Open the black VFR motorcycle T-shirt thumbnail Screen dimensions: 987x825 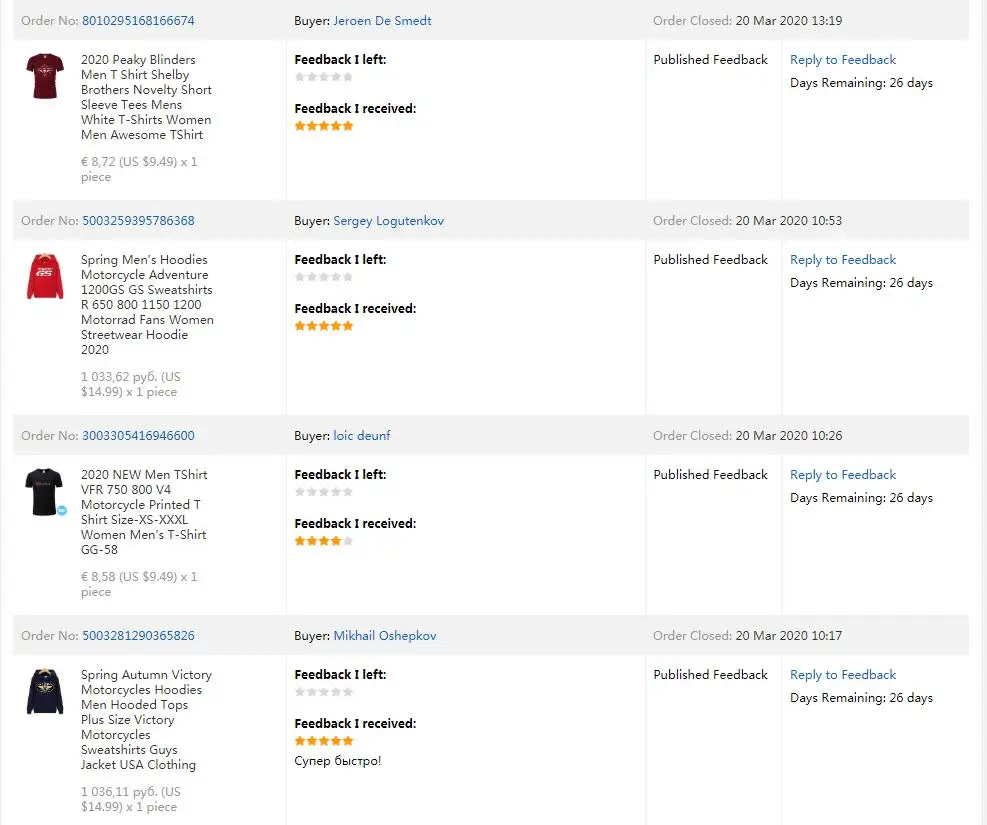point(45,491)
